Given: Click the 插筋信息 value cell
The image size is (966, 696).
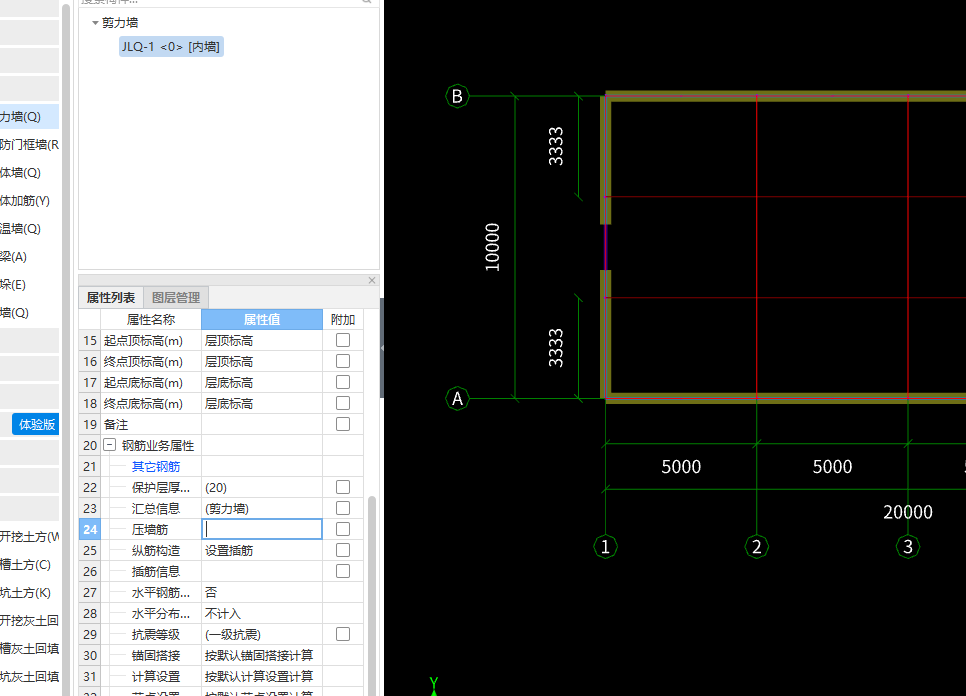Looking at the screenshot, I should pos(262,572).
